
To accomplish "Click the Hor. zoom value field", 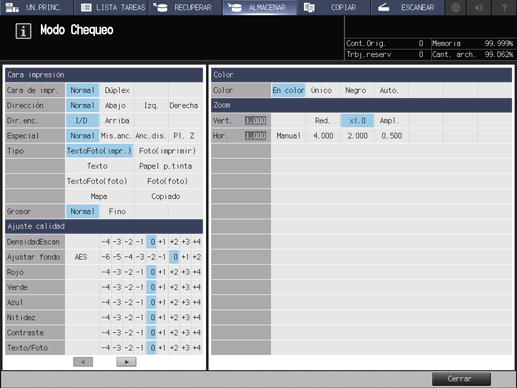I will (x=255, y=136).
